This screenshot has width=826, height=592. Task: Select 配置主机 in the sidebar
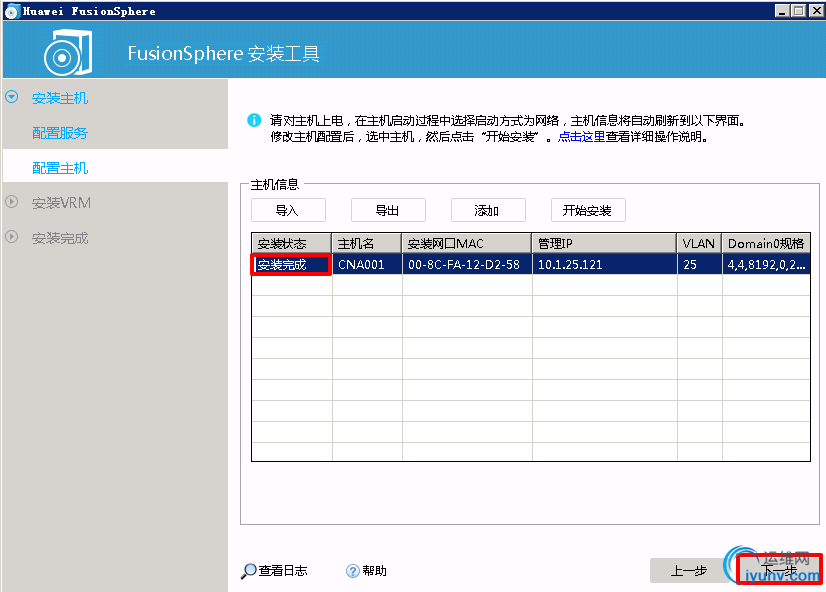pyautogui.click(x=60, y=168)
